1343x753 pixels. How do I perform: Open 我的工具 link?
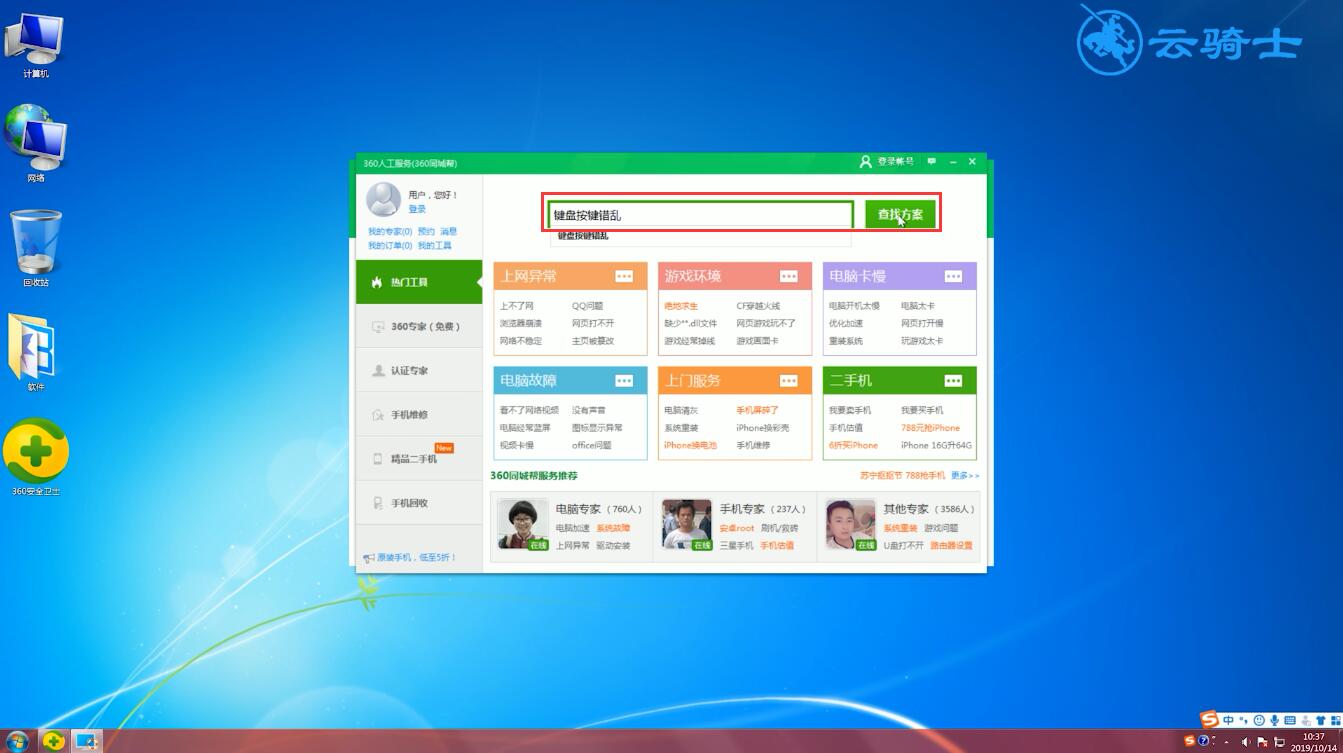[x=435, y=245]
